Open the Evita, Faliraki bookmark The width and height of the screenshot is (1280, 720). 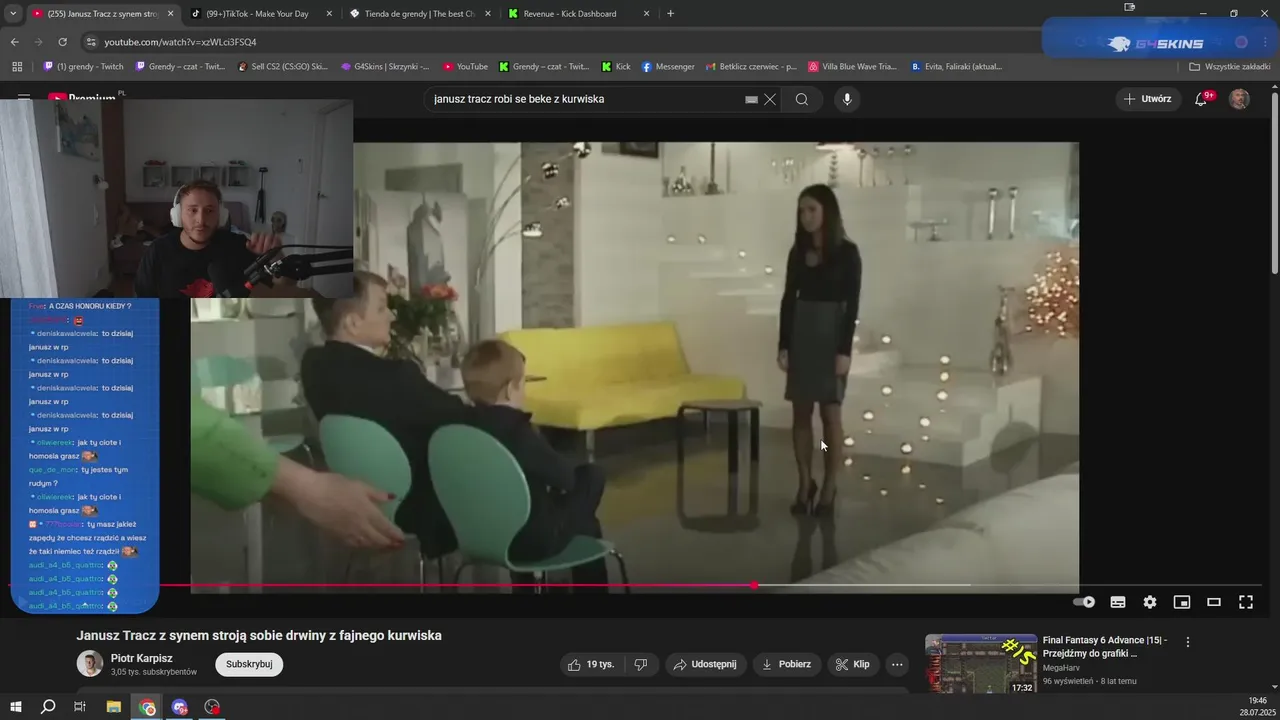[956, 67]
